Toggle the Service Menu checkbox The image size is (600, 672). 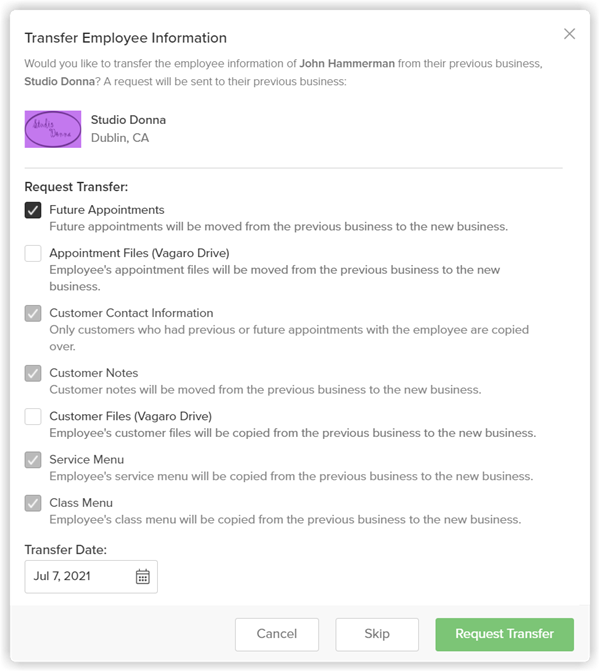[x=33, y=460]
